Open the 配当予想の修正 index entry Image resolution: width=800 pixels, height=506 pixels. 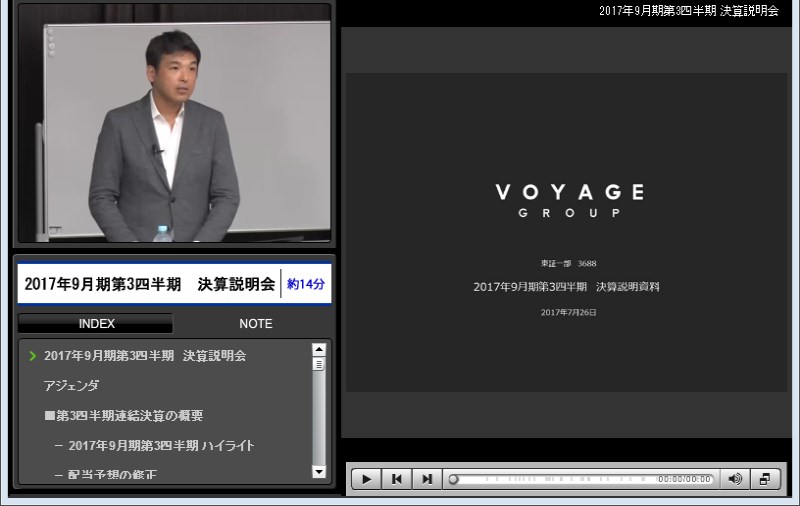(x=112, y=474)
